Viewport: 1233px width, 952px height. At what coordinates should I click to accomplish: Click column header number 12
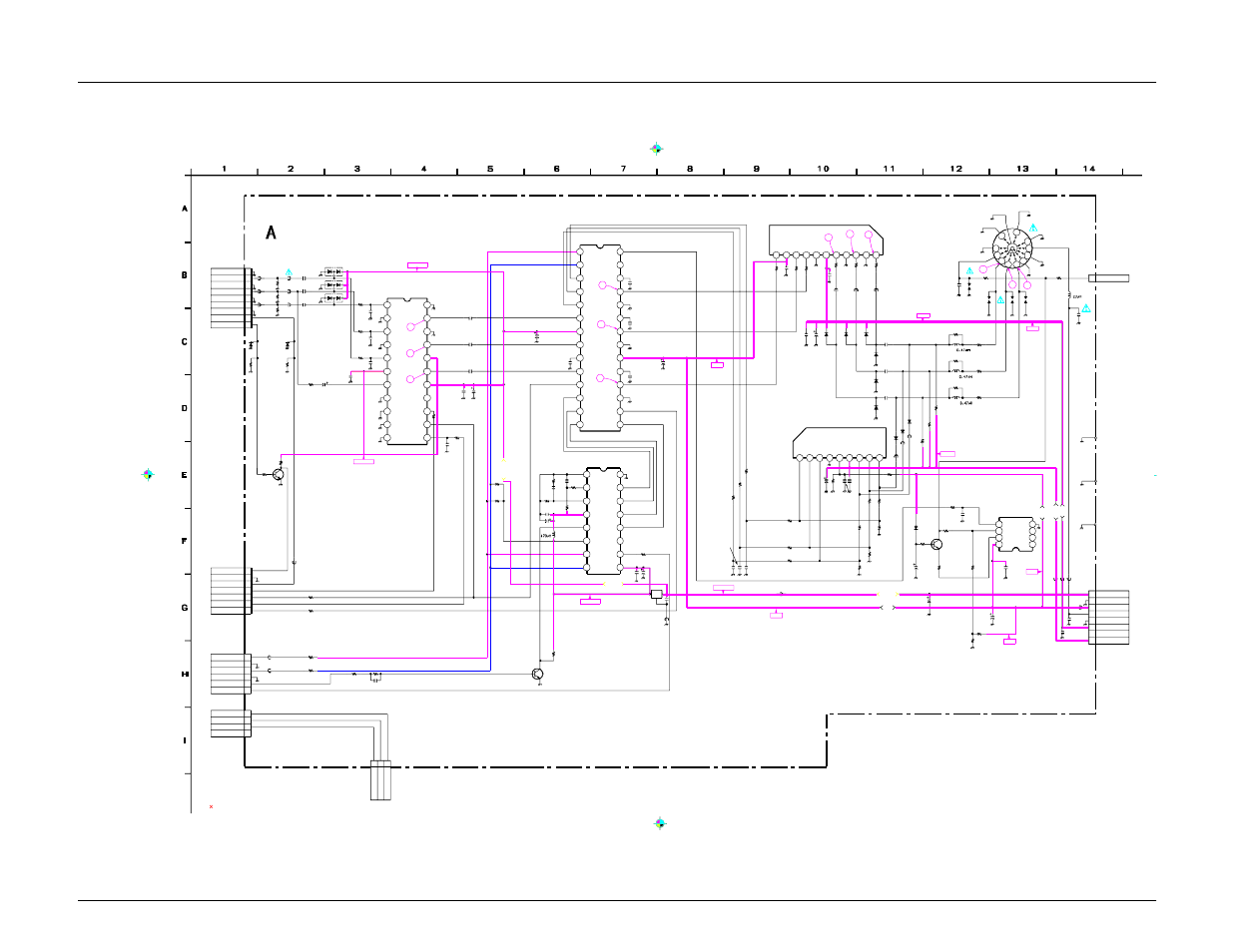tap(956, 169)
